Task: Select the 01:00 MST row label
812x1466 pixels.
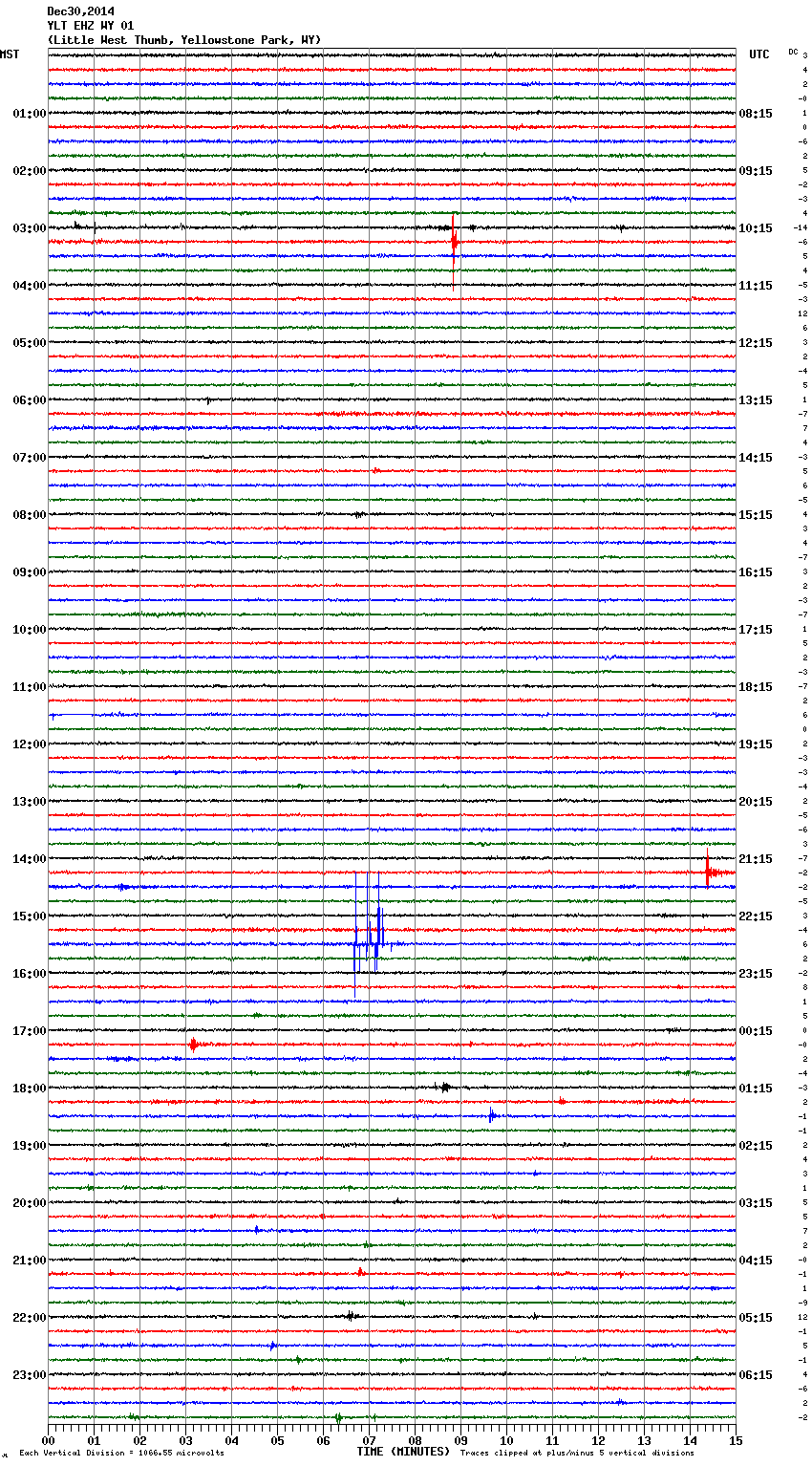Action: coord(30,114)
